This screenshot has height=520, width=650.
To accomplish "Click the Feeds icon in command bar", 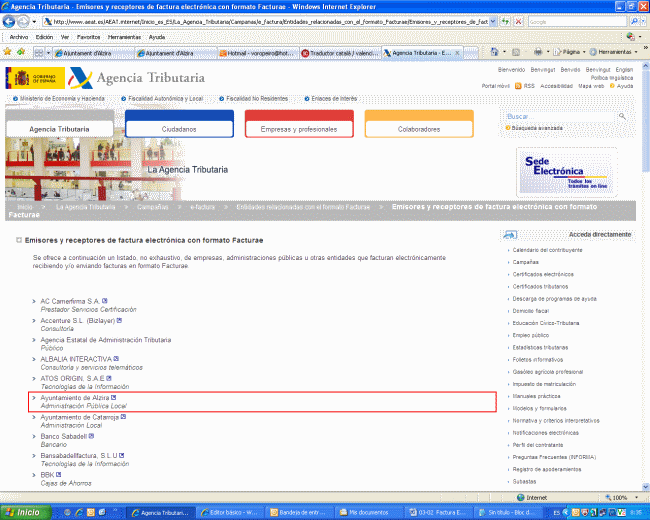I will coord(516,52).
